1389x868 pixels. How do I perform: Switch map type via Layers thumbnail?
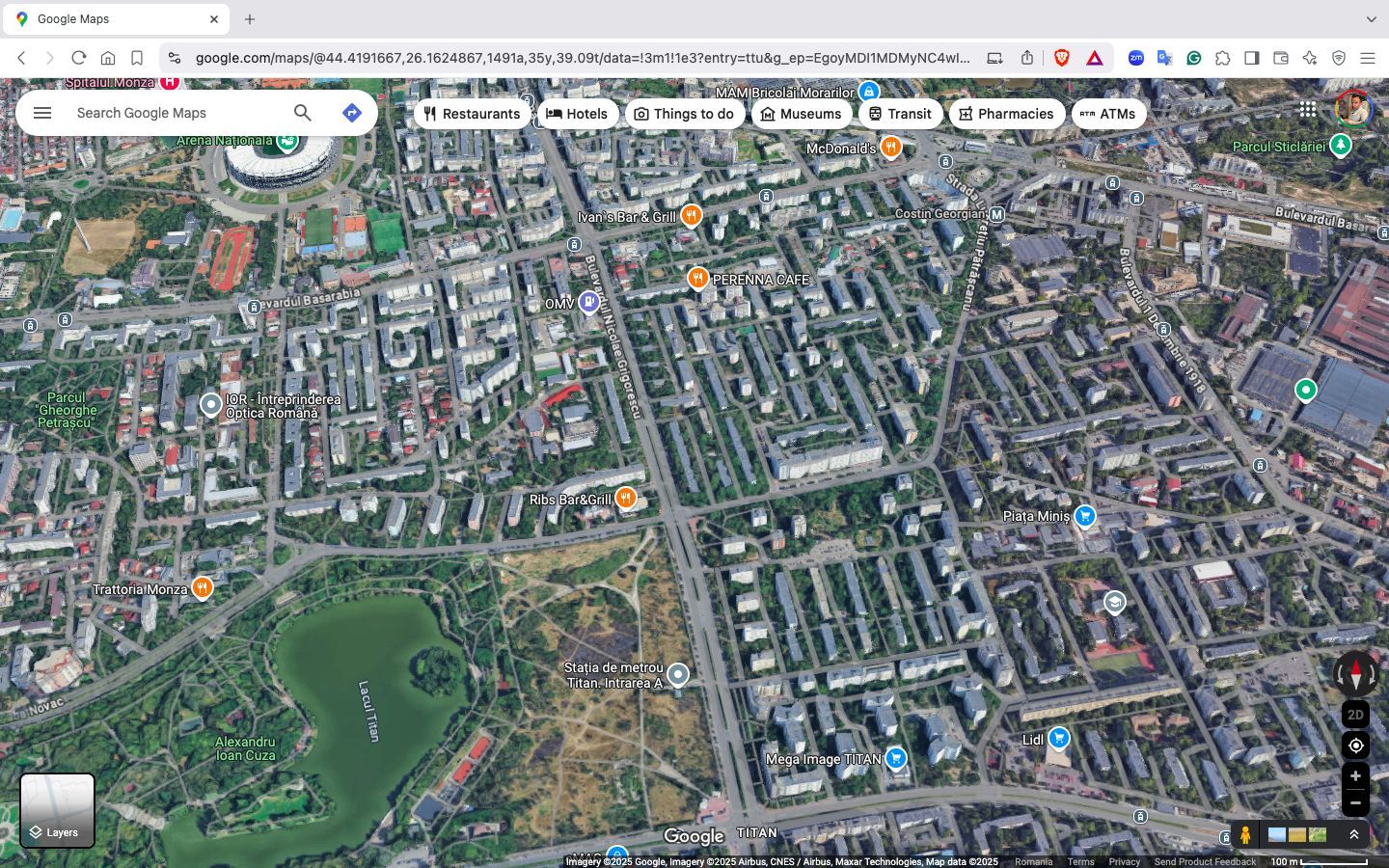[x=58, y=810]
